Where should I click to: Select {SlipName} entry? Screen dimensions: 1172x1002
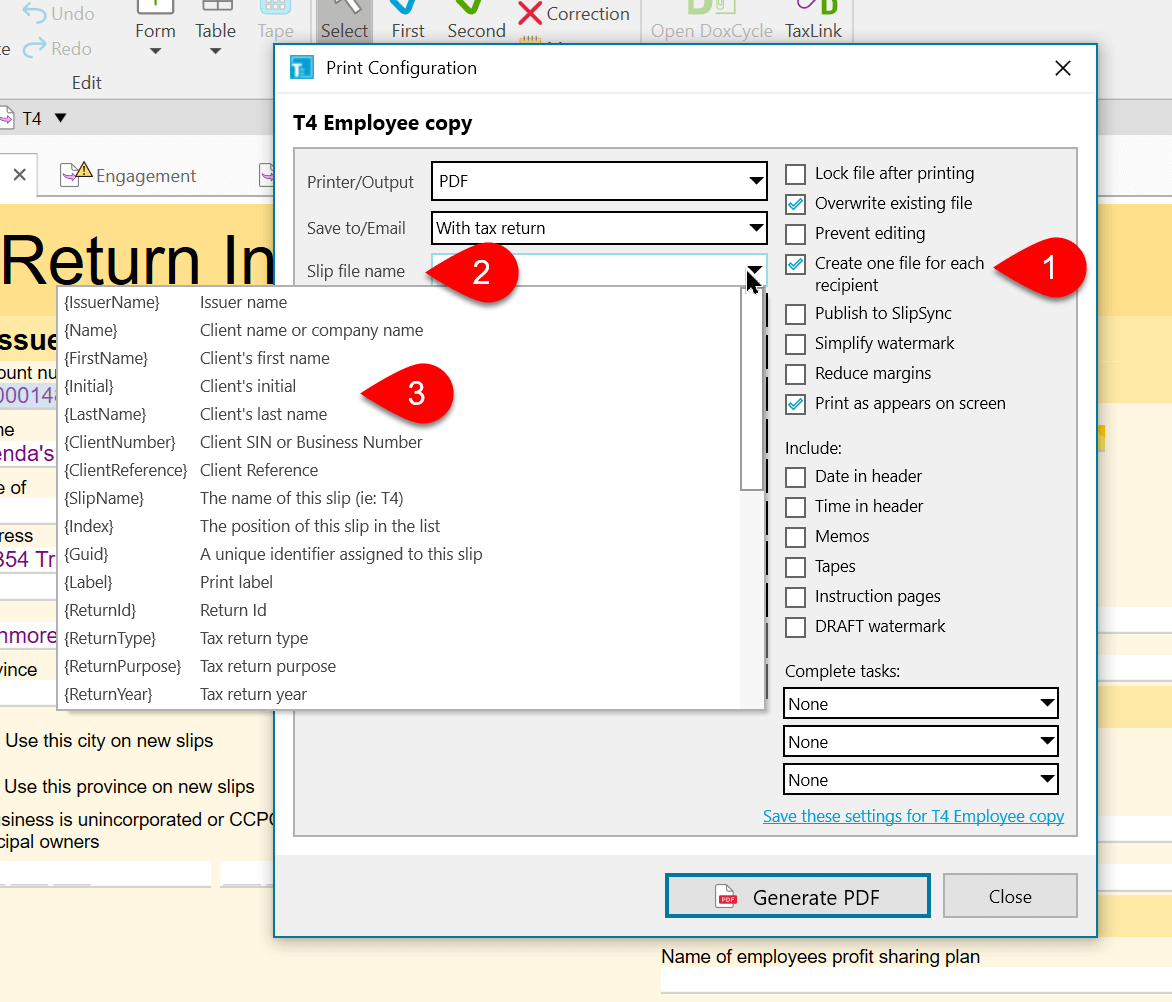coord(400,498)
